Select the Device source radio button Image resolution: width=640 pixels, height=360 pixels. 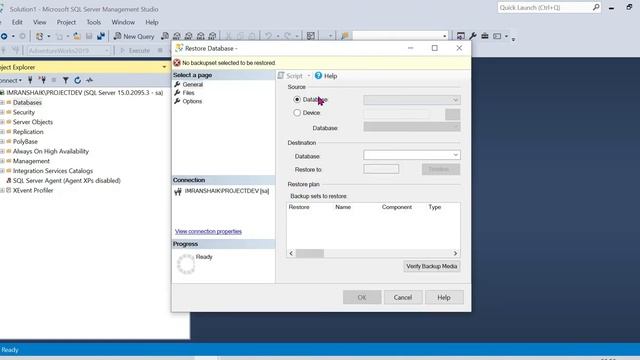(297, 113)
